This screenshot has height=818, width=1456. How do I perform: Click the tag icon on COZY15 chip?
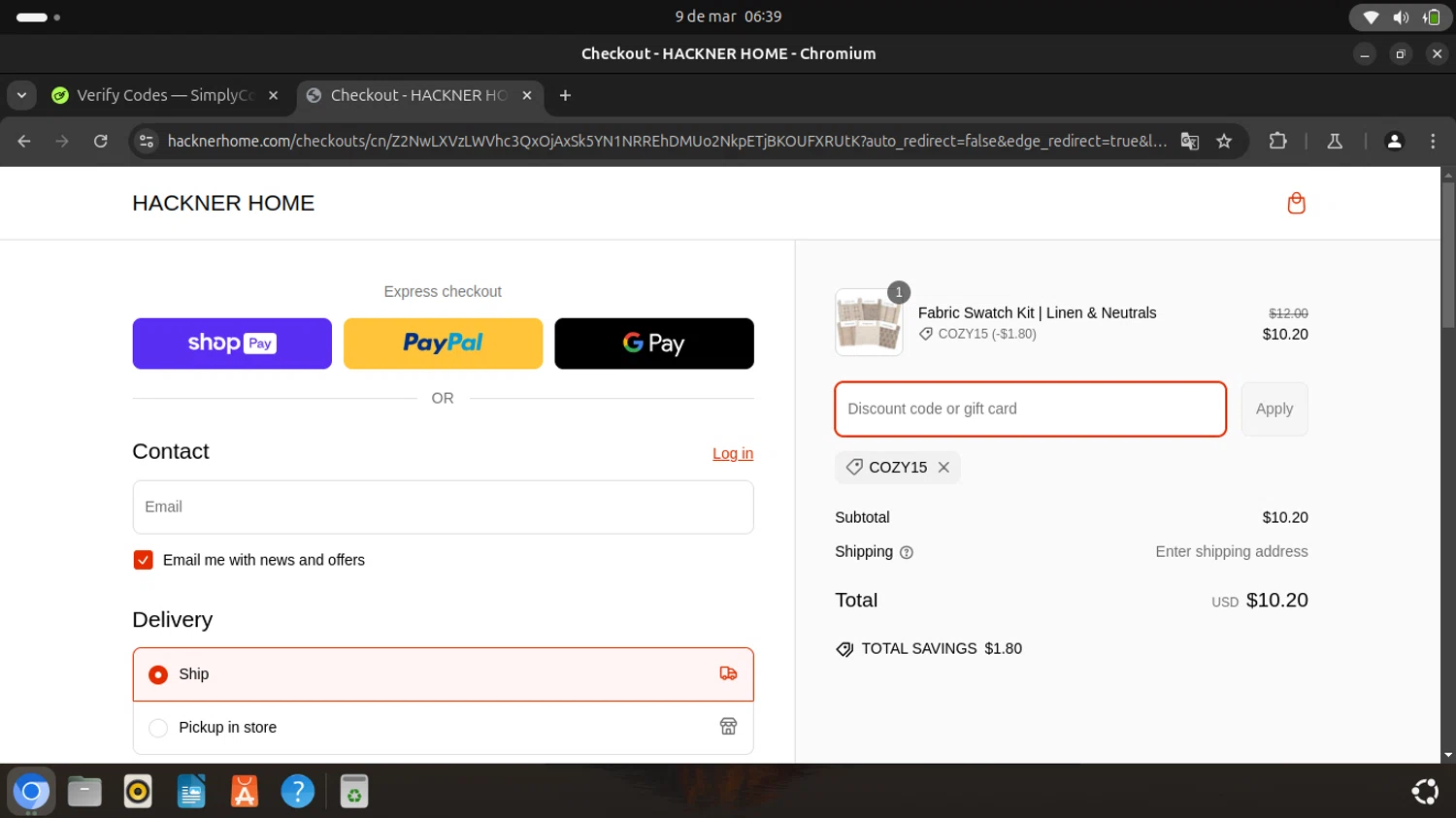point(854,467)
